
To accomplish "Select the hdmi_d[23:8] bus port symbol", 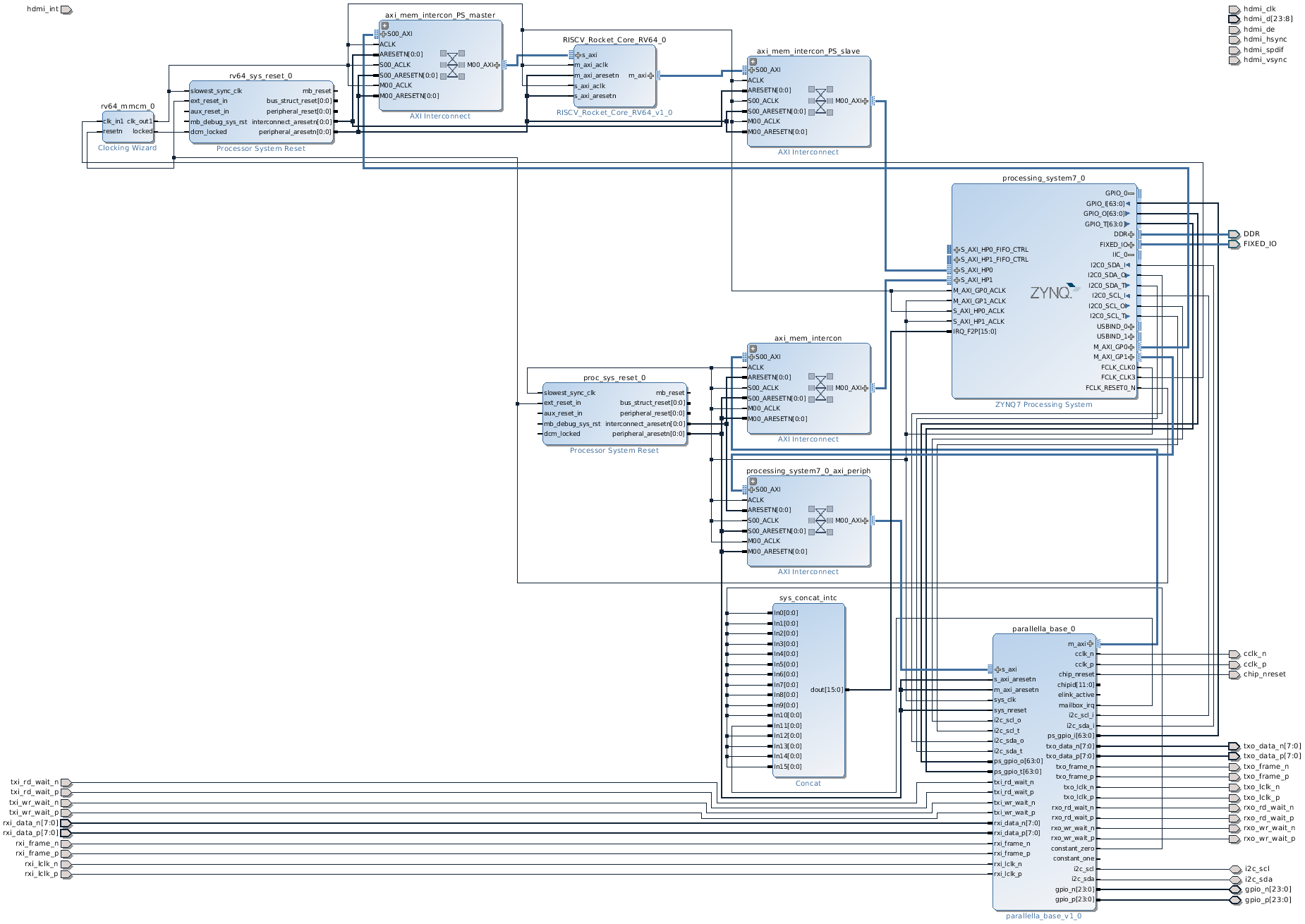I will pyautogui.click(x=1234, y=20).
